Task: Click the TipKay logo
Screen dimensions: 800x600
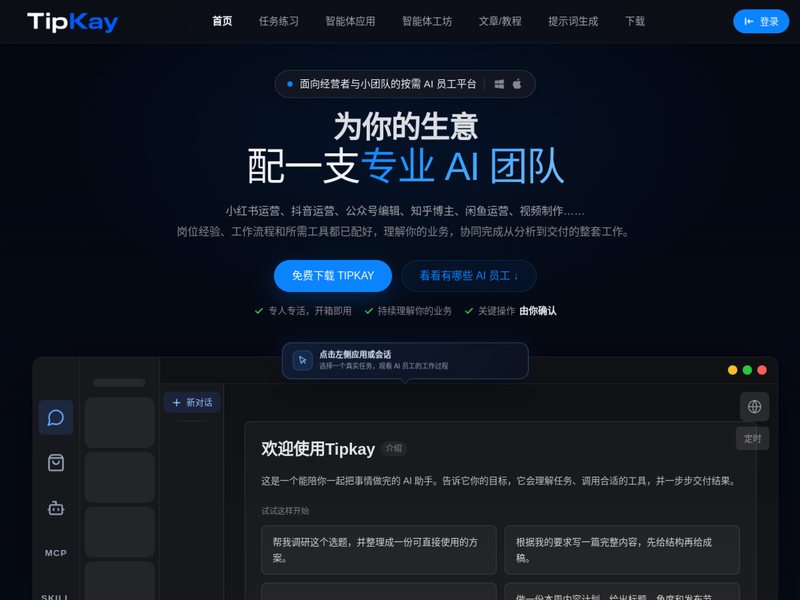Action: point(72,22)
